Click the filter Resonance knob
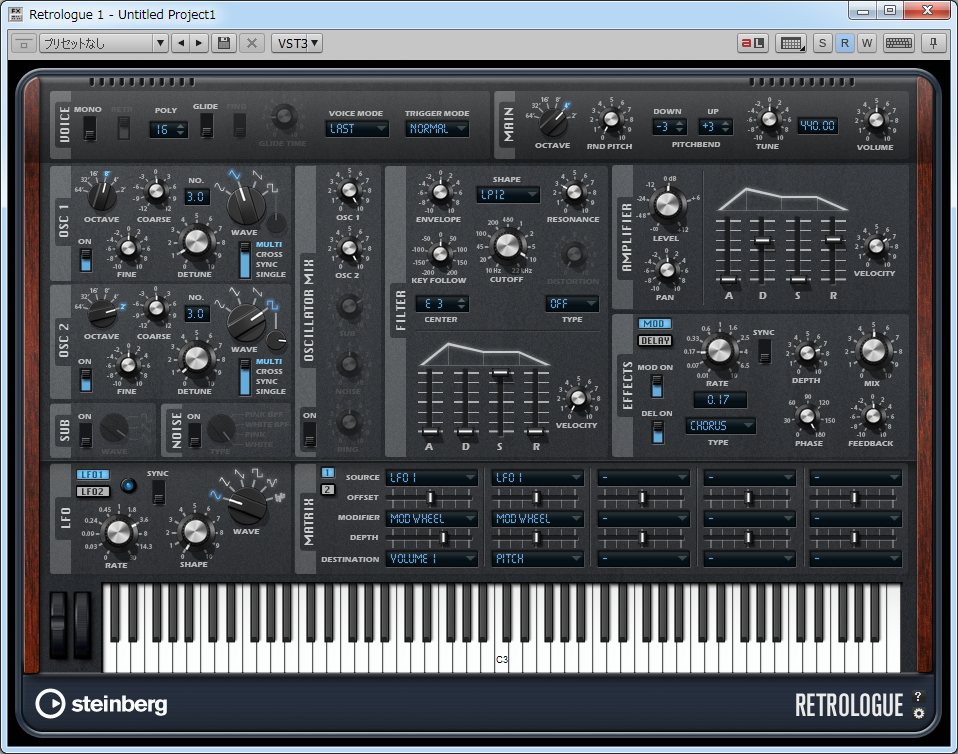The image size is (958, 754). pos(574,192)
